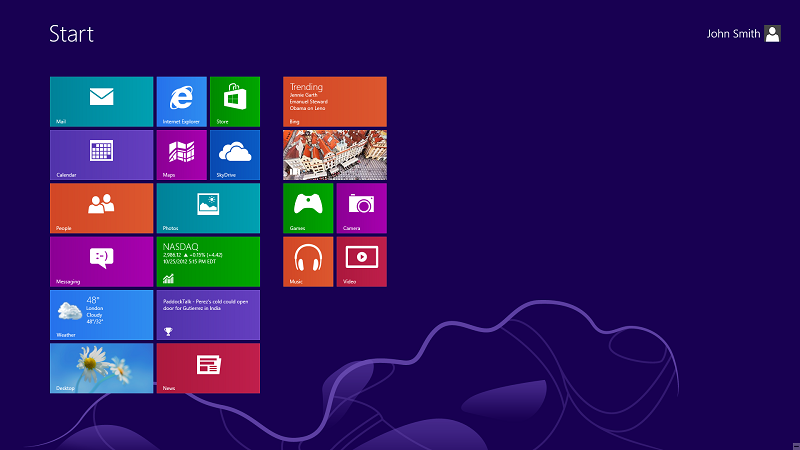The height and width of the screenshot is (450, 800).
Task: Click the user account avatar picture
Action: pos(772,34)
